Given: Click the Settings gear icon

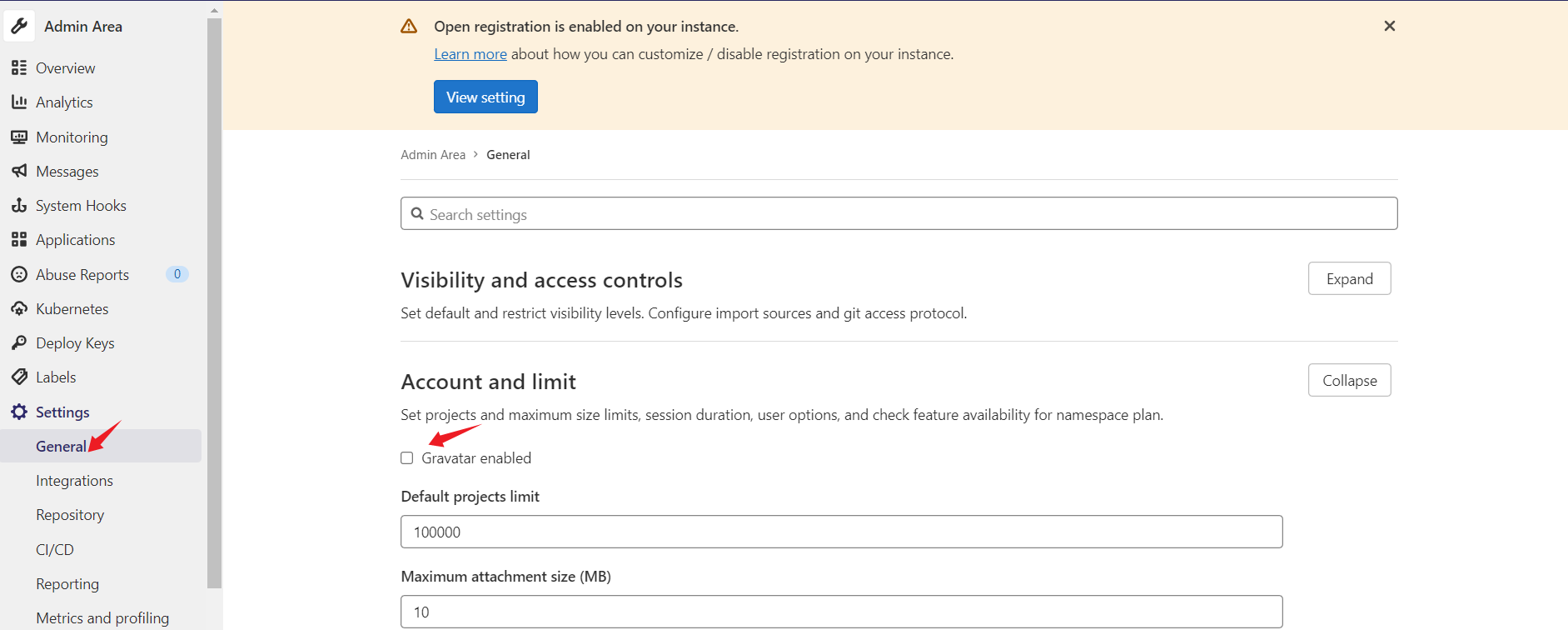Looking at the screenshot, I should [x=19, y=412].
